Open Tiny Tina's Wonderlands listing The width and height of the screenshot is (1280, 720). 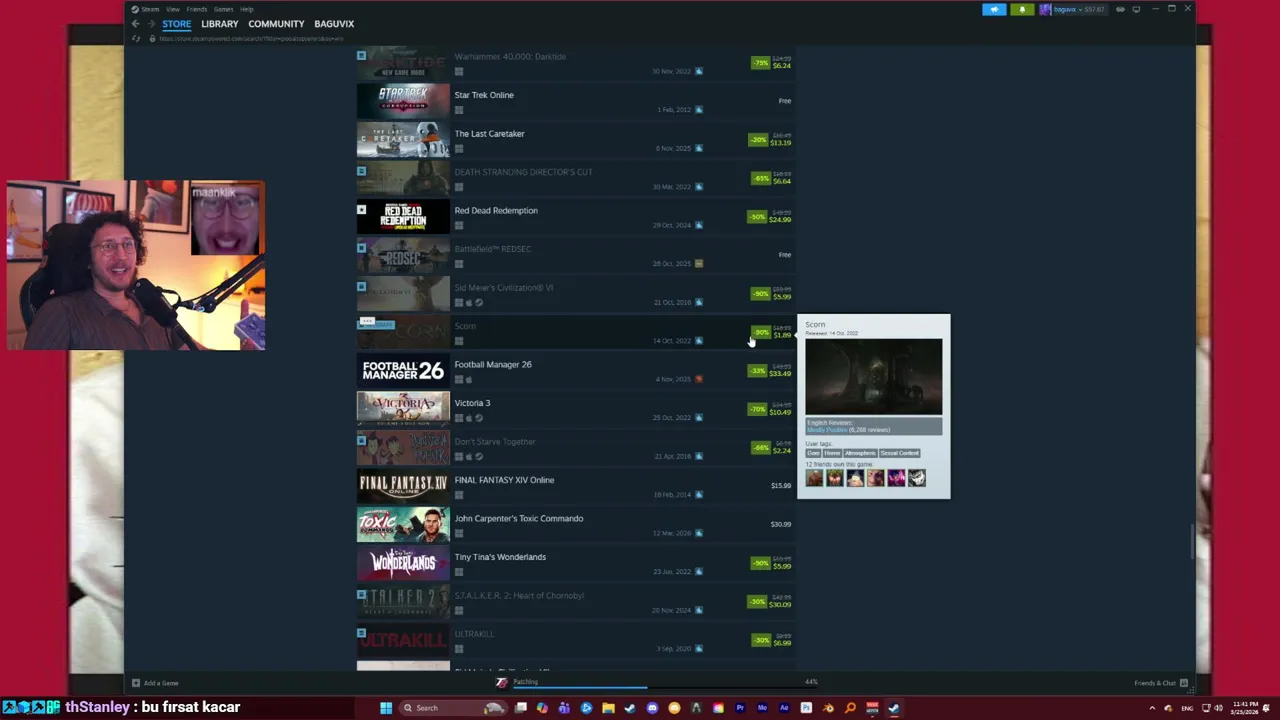coord(577,563)
